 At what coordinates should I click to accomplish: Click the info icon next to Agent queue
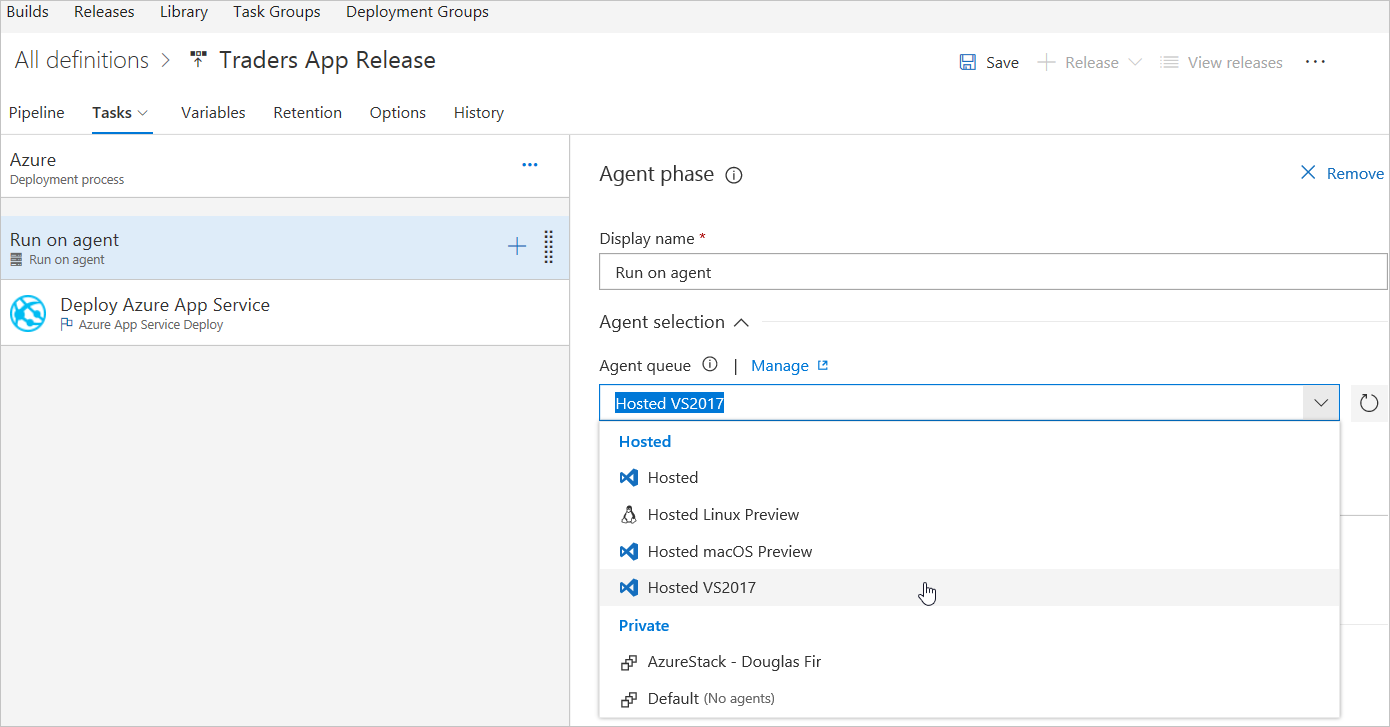(x=710, y=364)
